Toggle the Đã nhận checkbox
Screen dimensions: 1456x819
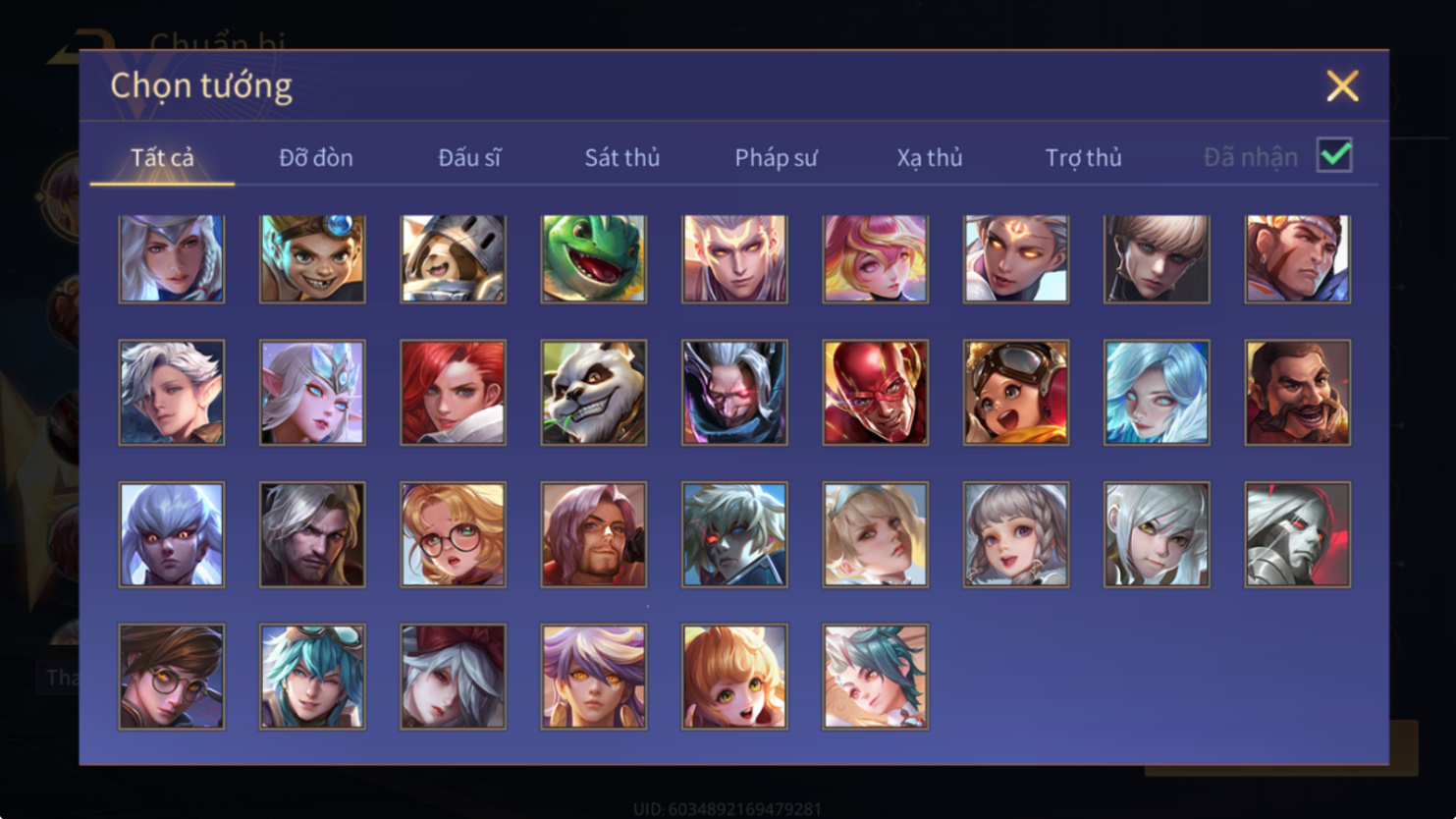pos(1334,155)
